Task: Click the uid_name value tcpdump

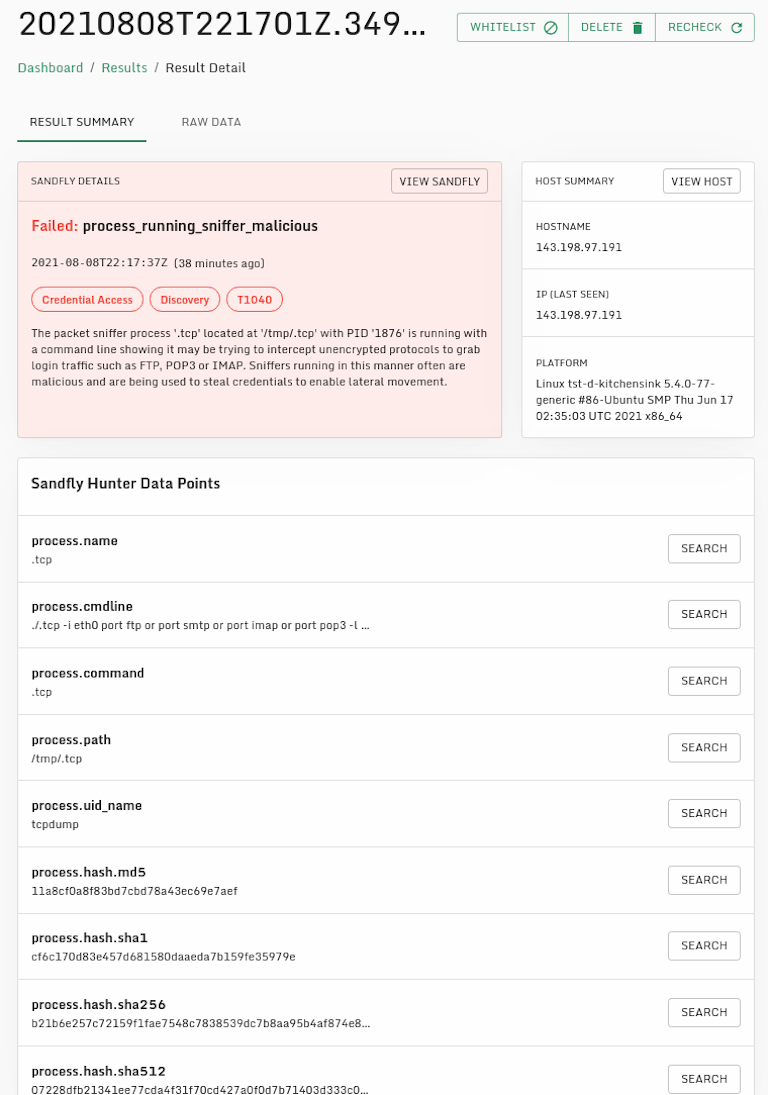Action: pos(55,825)
